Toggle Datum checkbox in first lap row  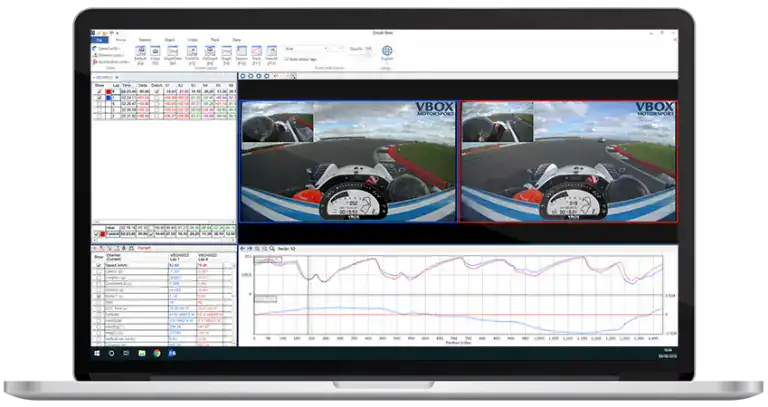click(x=157, y=92)
